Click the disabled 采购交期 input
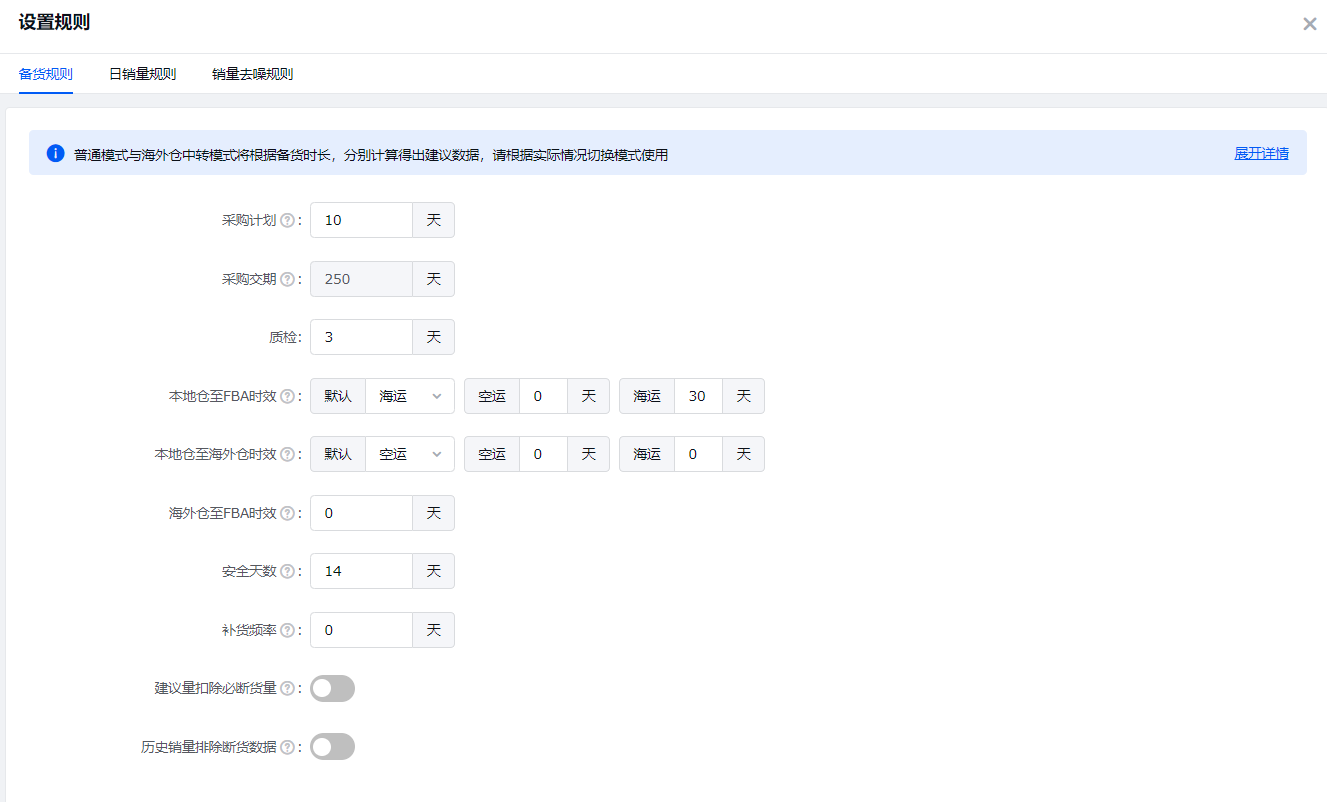This screenshot has height=802, width=1327. point(361,279)
